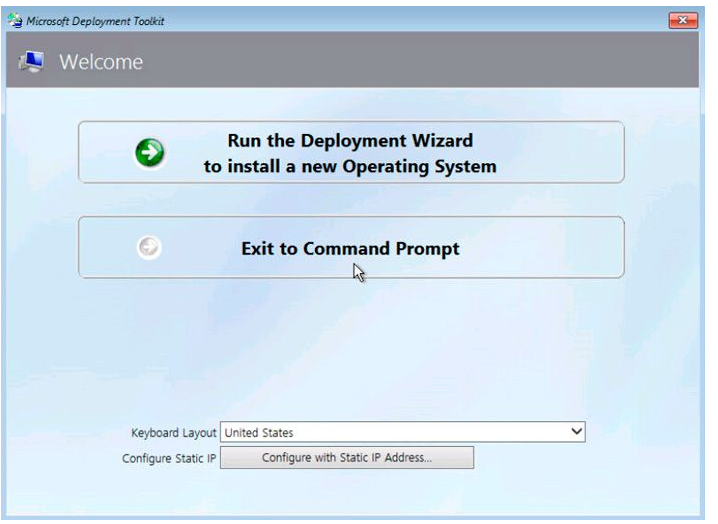Viewport: 718px width, 524px height.
Task: Click the green arrow Run Deployment Wizard icon
Action: 150,152
